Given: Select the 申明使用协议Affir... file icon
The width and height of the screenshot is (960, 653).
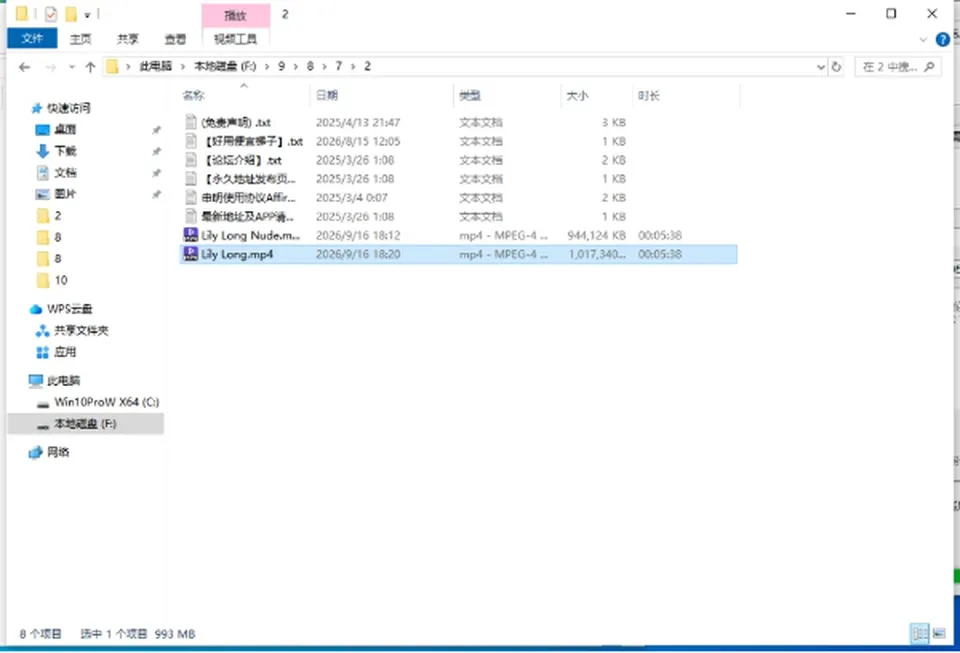Looking at the screenshot, I should pyautogui.click(x=190, y=198).
